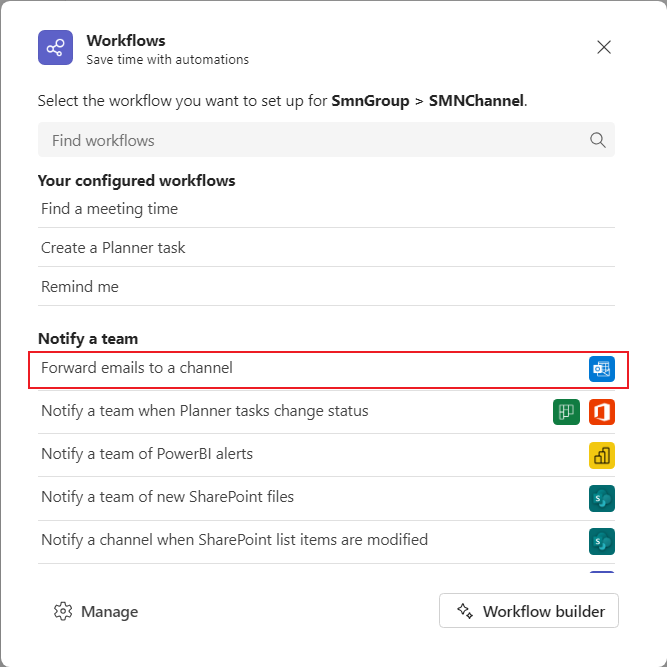This screenshot has width=667, height=667.
Task: Select Notify a team of new SharePoint files
Action: 326,497
